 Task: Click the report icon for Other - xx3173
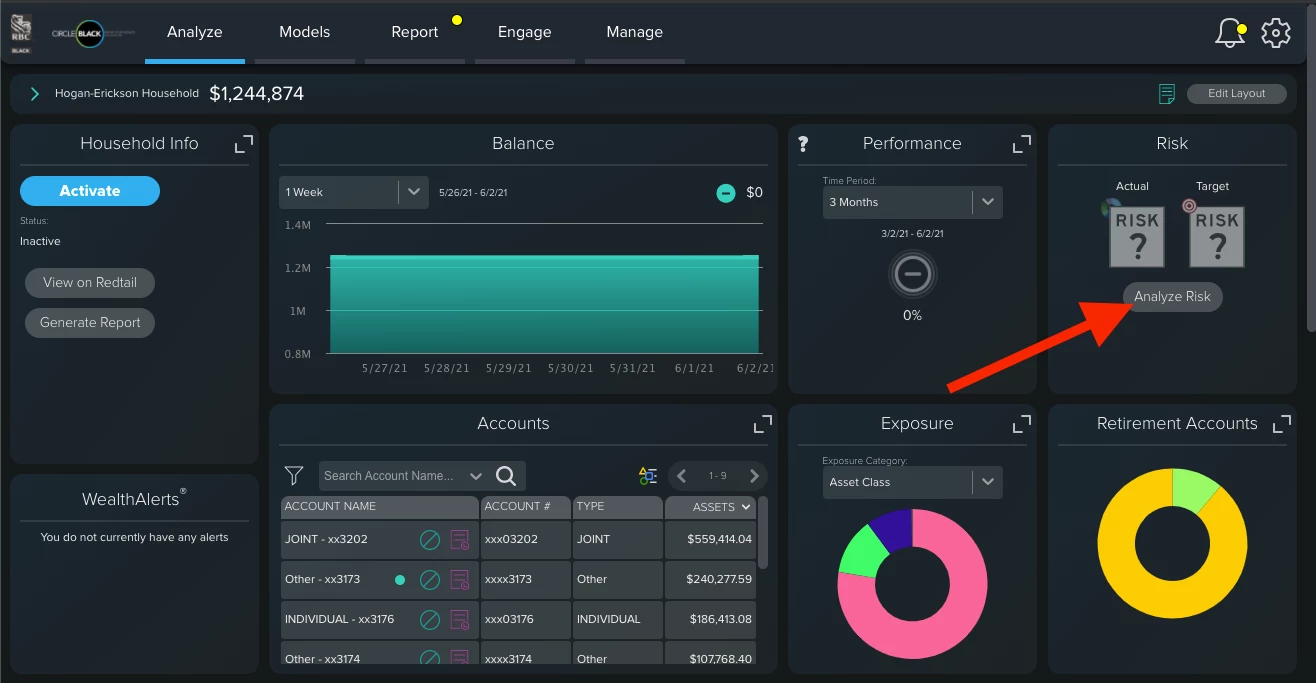coord(459,580)
